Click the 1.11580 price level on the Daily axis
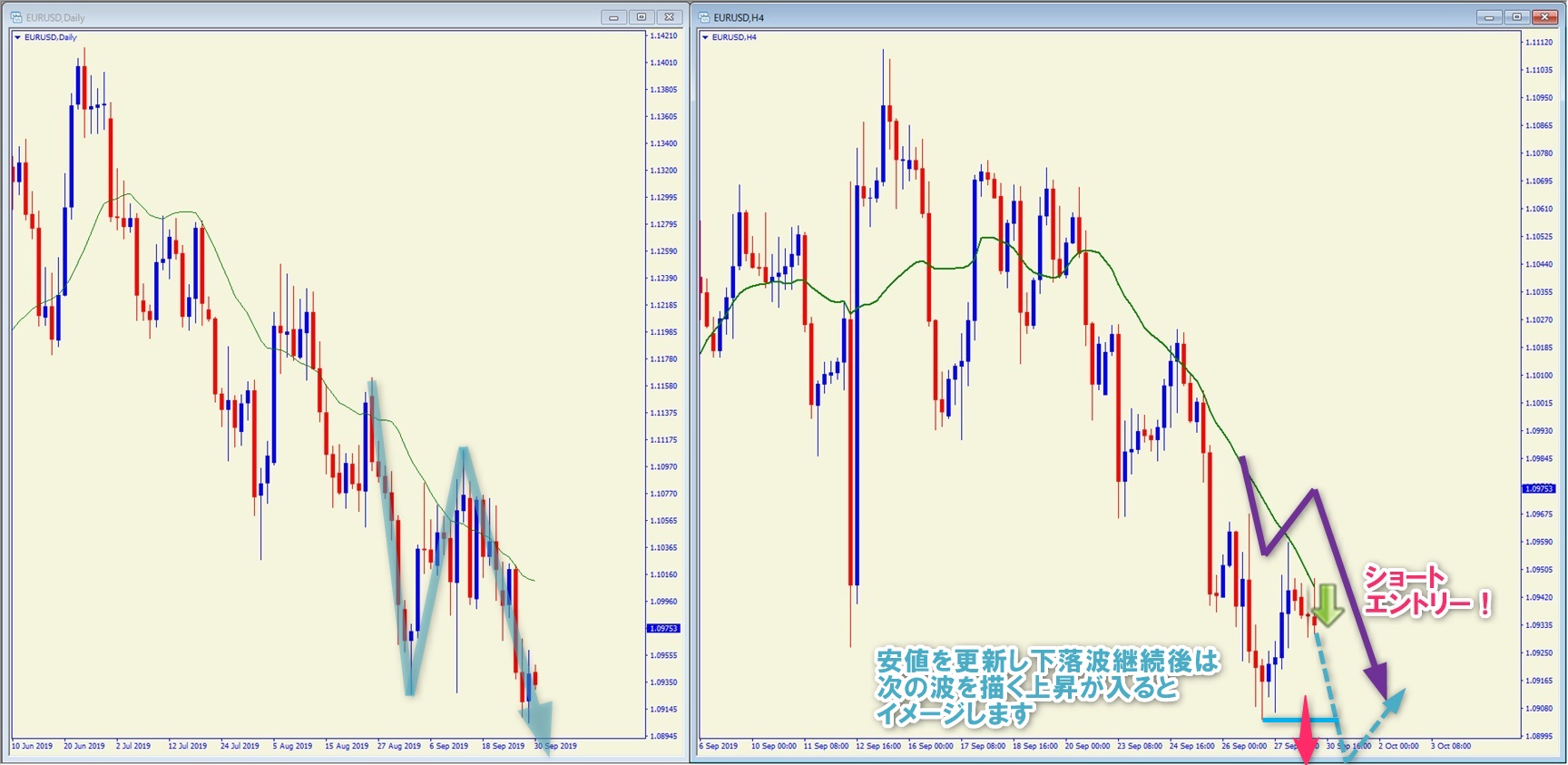The width and height of the screenshot is (1568, 765). (x=663, y=387)
